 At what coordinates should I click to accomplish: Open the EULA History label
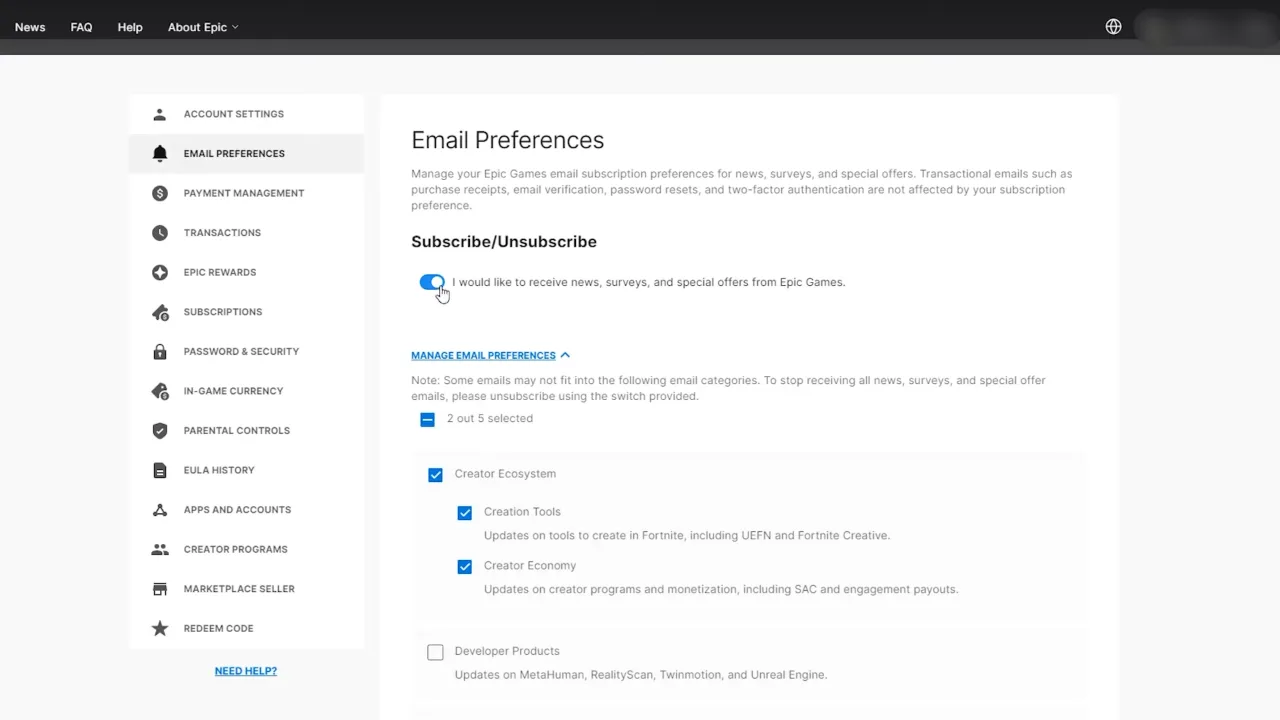pyautogui.click(x=219, y=470)
